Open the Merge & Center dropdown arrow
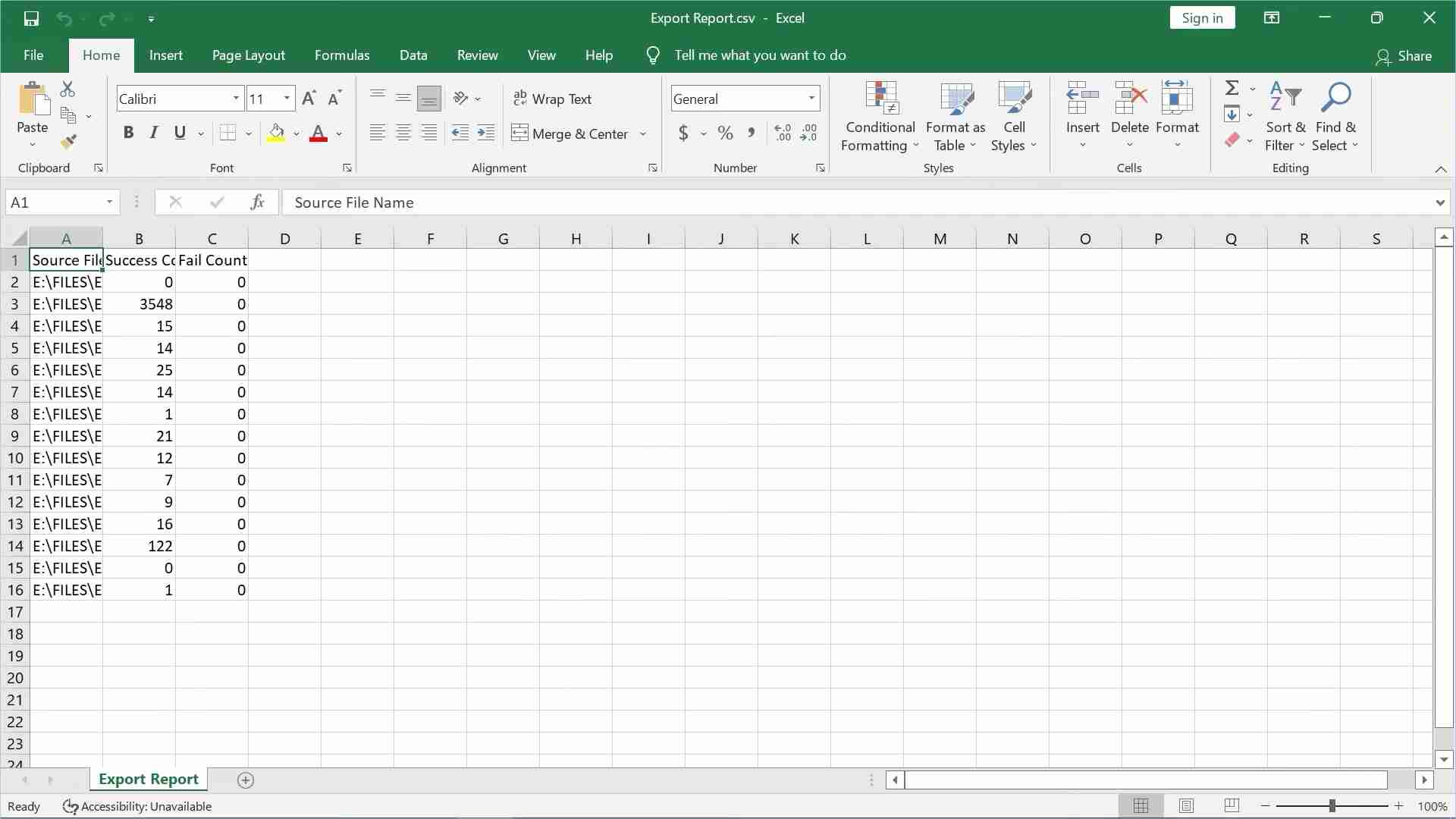Screen dimensions: 1456x819 coord(643,134)
